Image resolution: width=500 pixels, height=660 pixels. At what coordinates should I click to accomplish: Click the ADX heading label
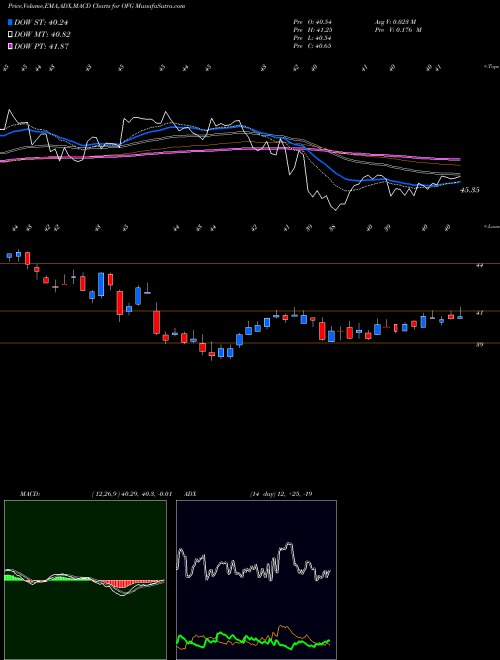coord(190,494)
